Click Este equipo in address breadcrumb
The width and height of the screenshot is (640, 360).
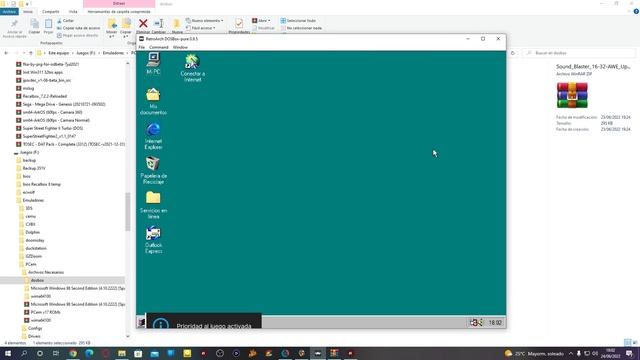(x=59, y=53)
